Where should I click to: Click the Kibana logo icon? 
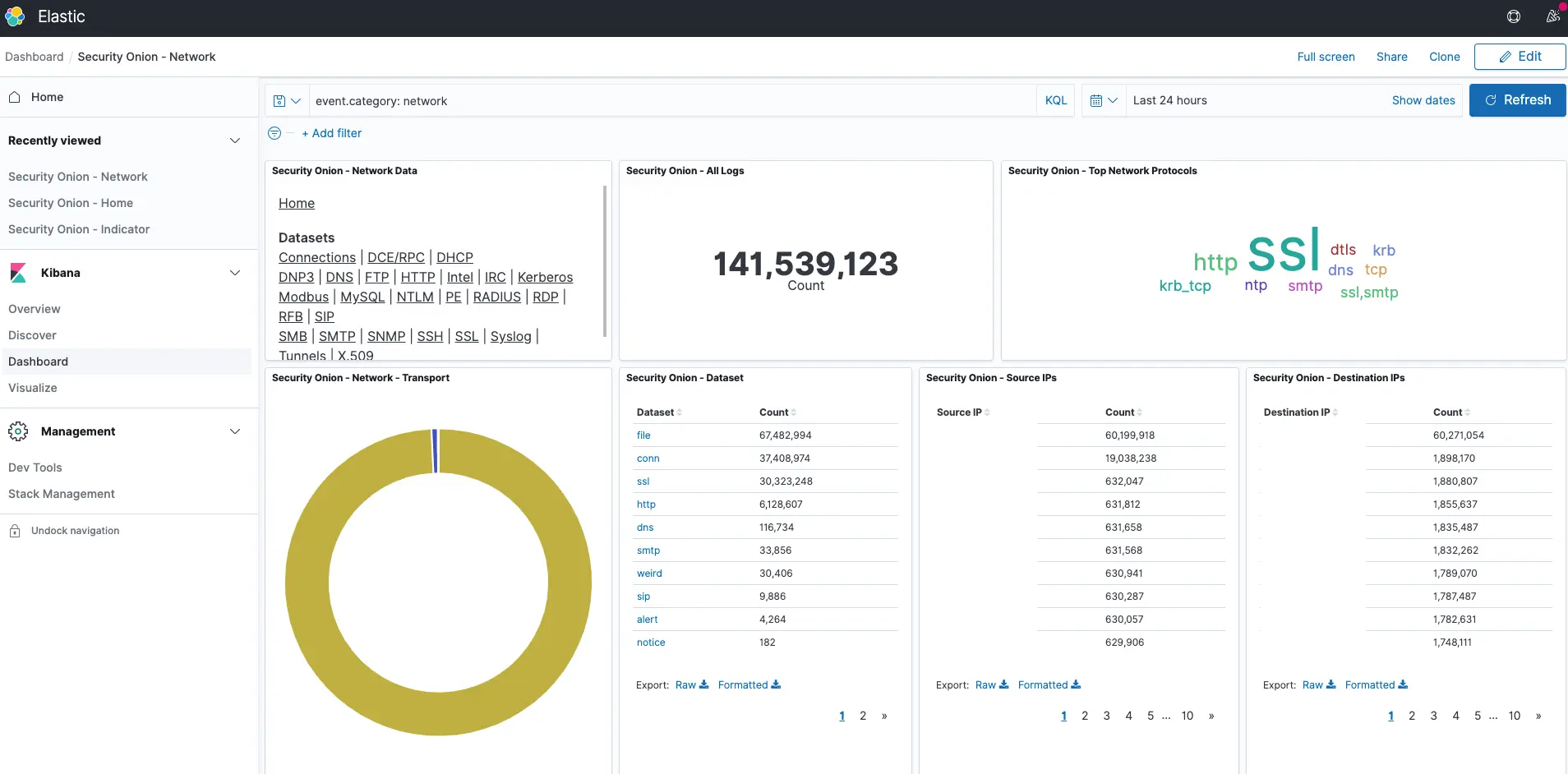18,273
